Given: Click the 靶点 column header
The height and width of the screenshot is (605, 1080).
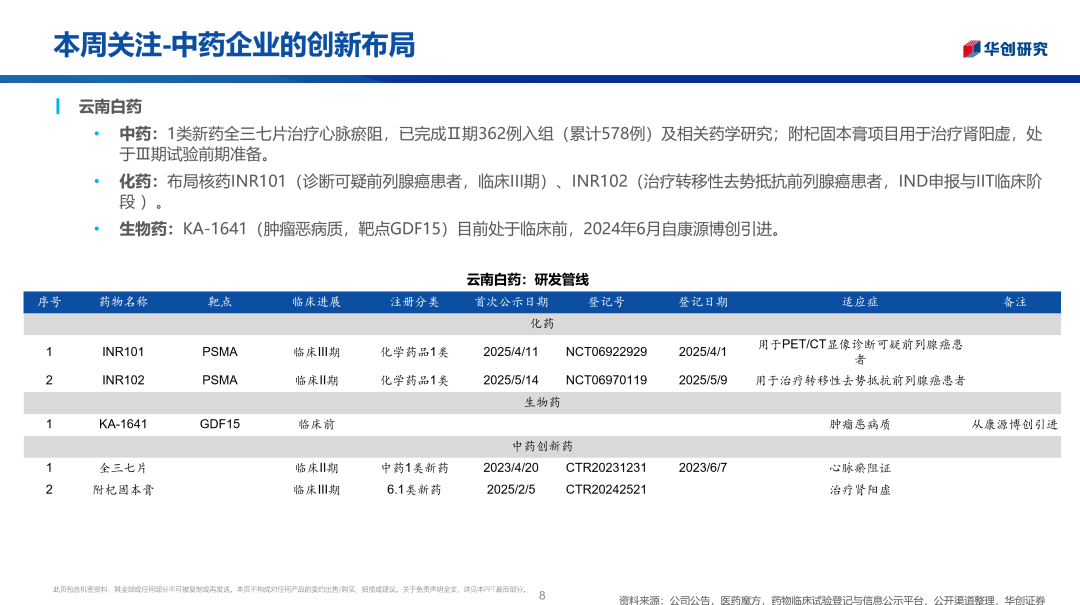Looking at the screenshot, I should click(x=220, y=302).
